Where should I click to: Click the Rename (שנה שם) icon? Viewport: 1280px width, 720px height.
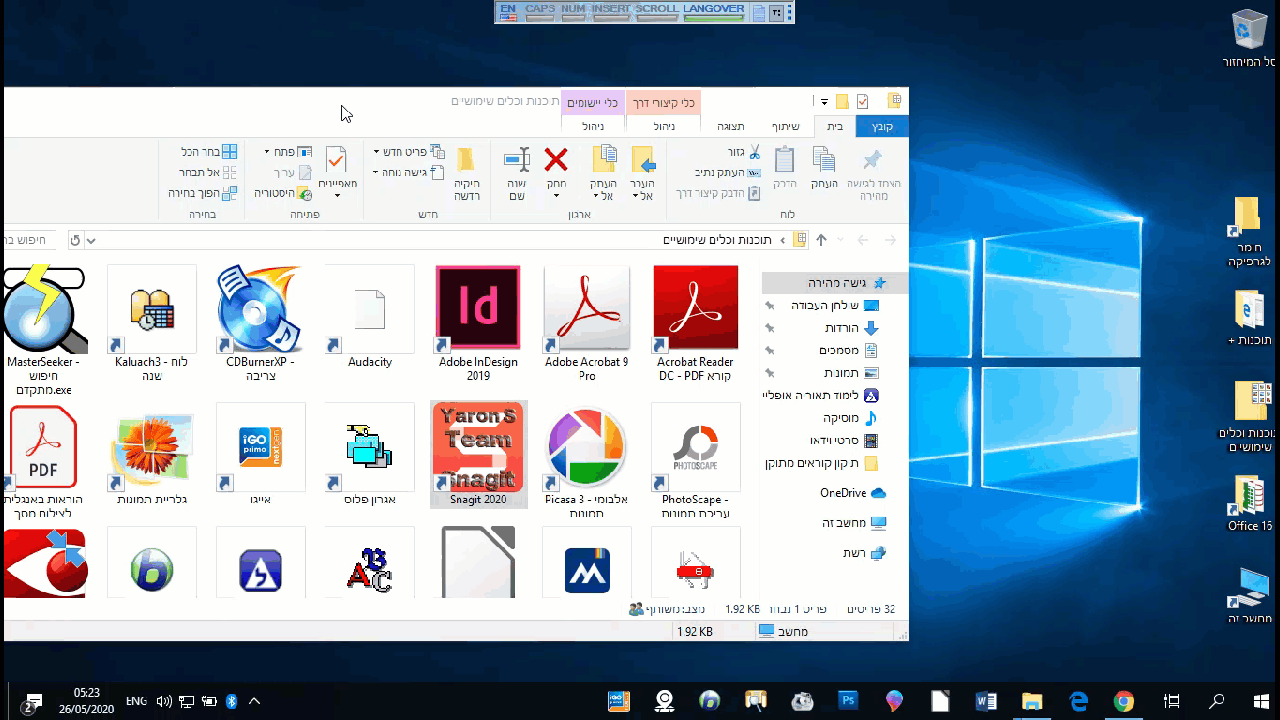pos(517,160)
